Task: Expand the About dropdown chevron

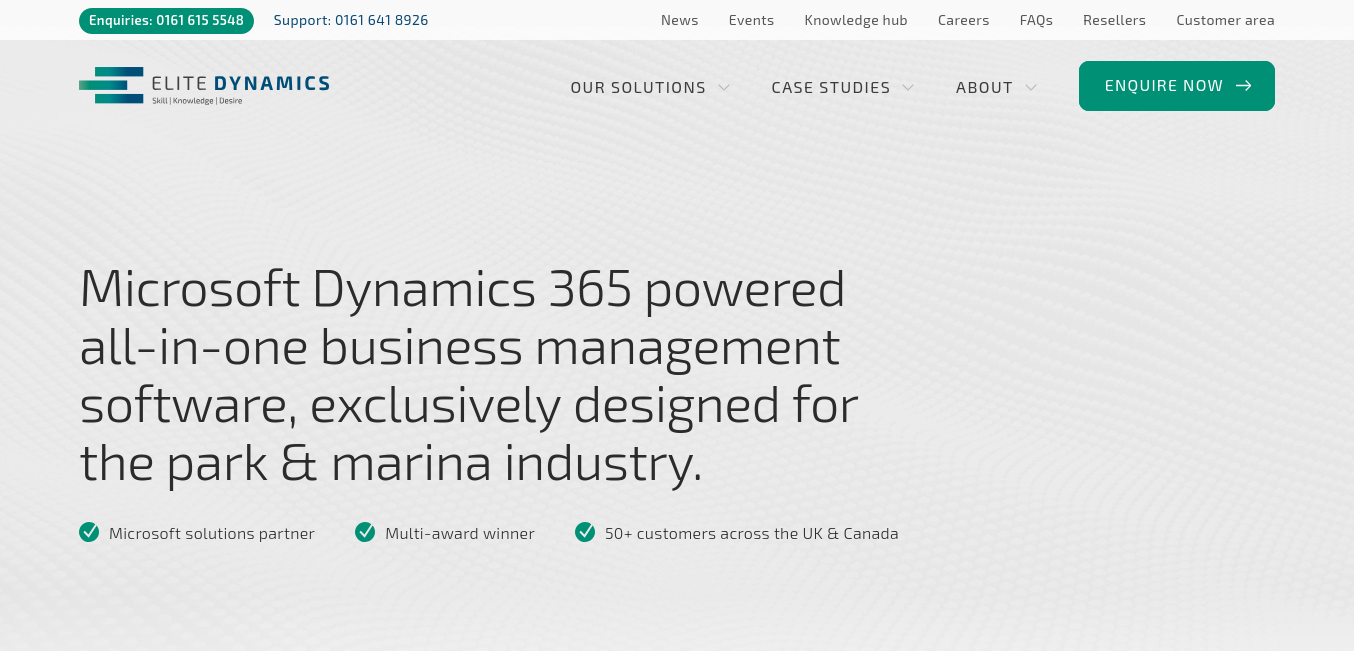Action: coord(1031,88)
